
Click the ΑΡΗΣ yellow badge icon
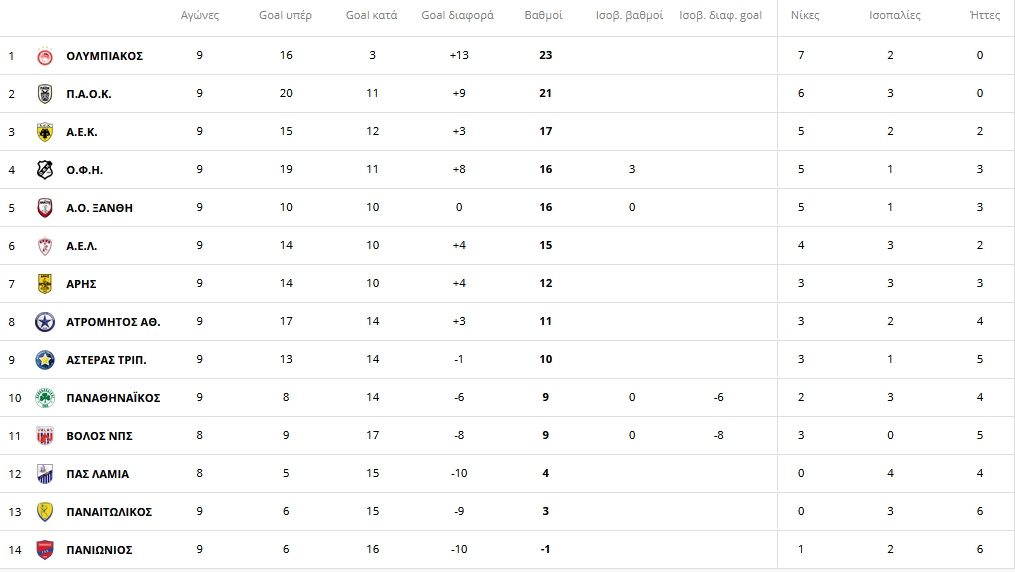click(44, 284)
